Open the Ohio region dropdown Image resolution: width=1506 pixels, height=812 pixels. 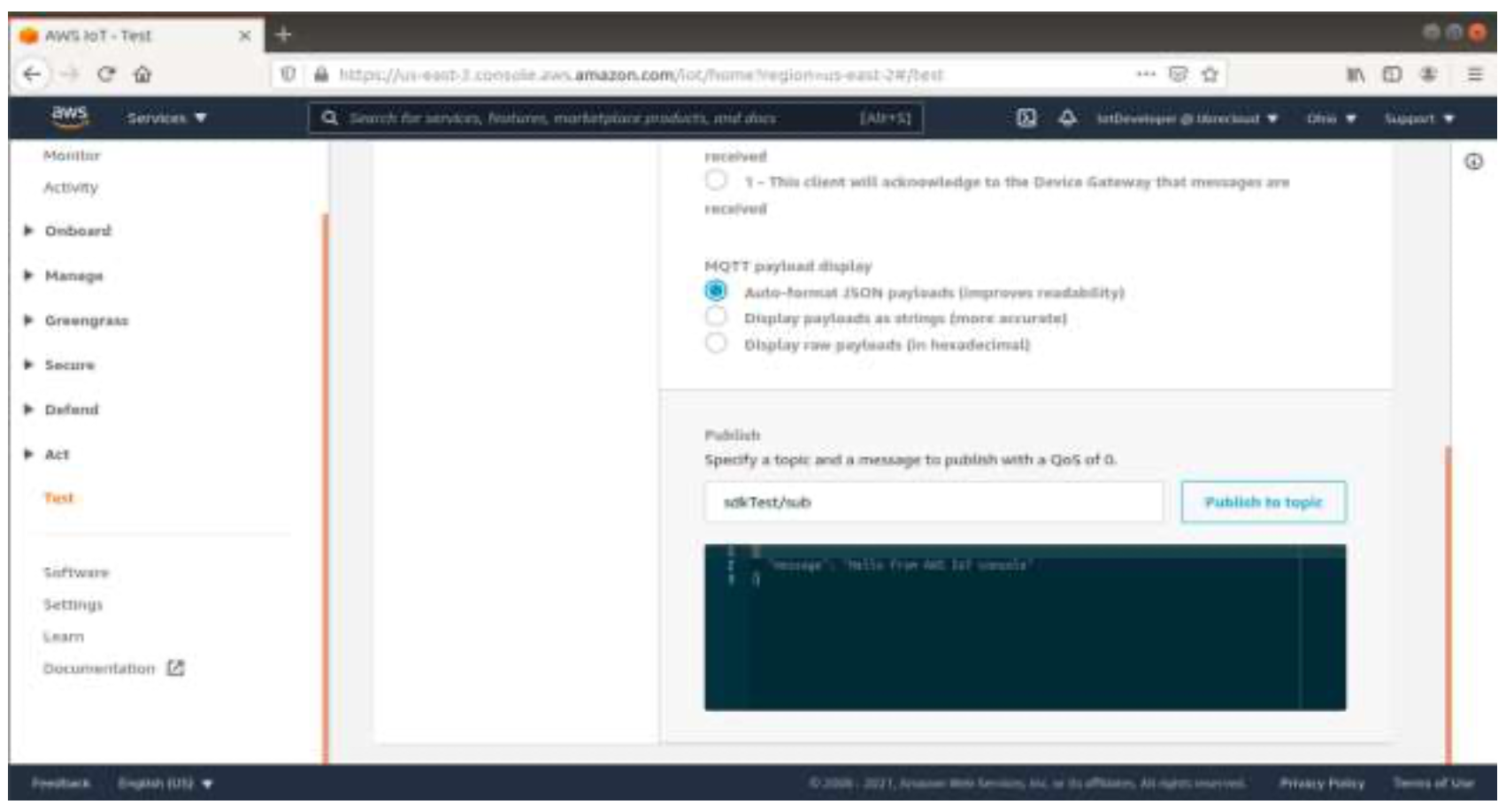tap(1330, 118)
